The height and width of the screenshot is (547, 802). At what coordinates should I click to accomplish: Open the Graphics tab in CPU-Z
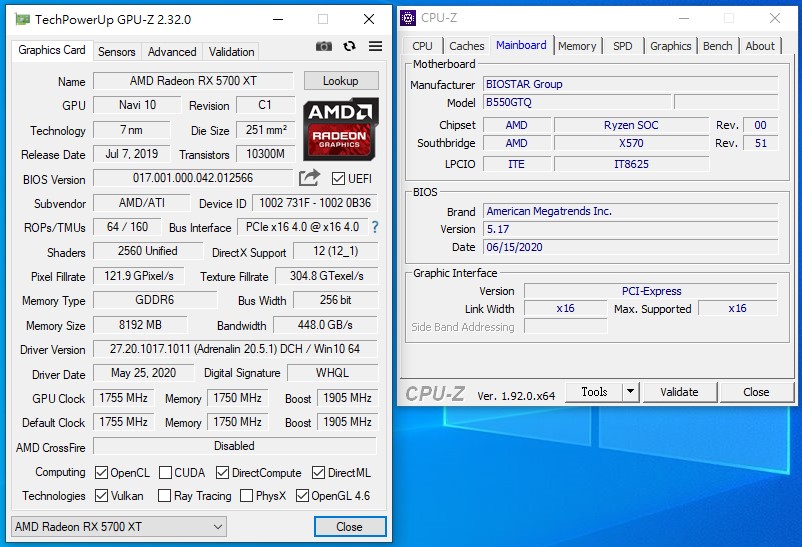[x=671, y=46]
